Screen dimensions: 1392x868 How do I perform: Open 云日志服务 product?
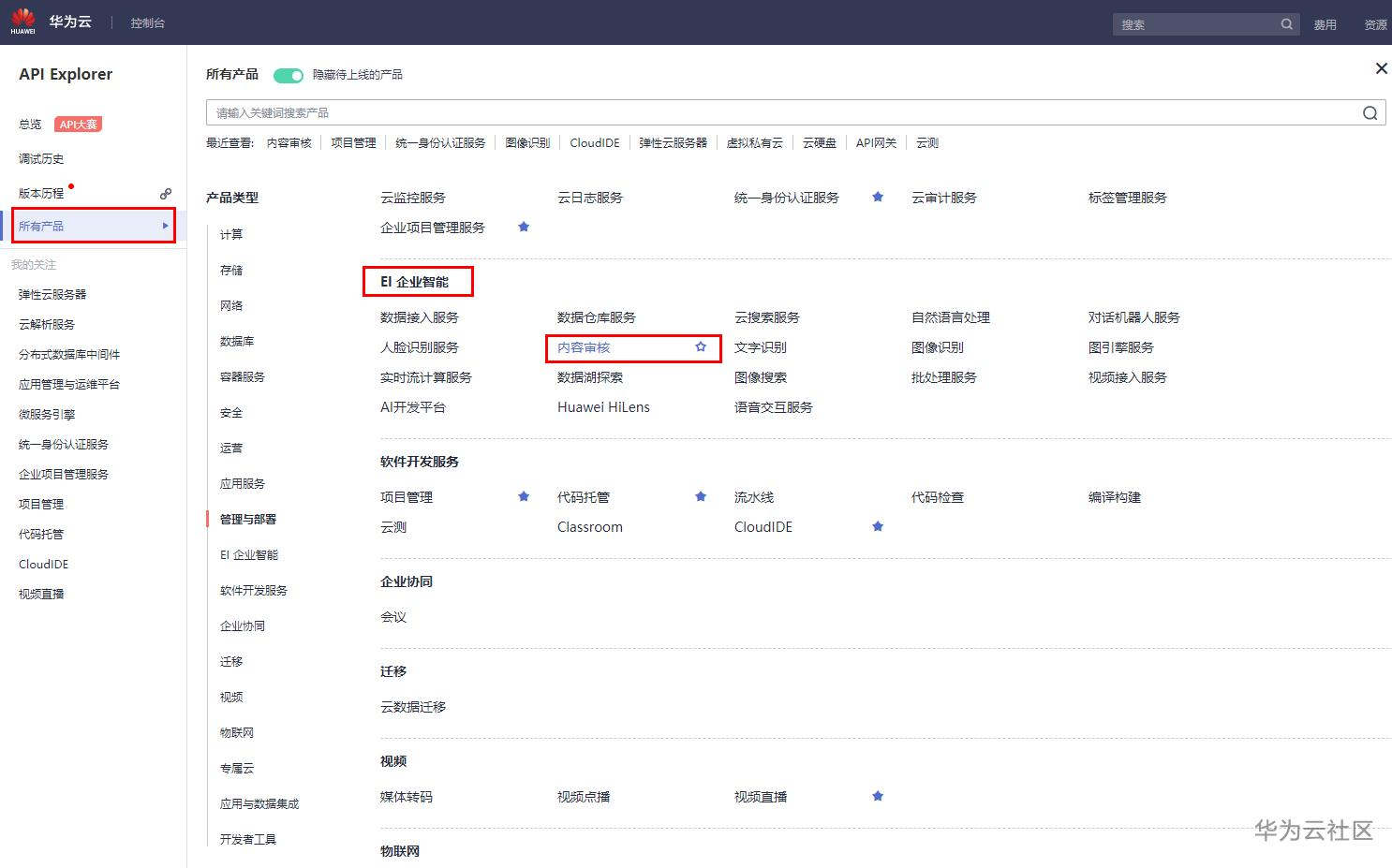coord(590,198)
